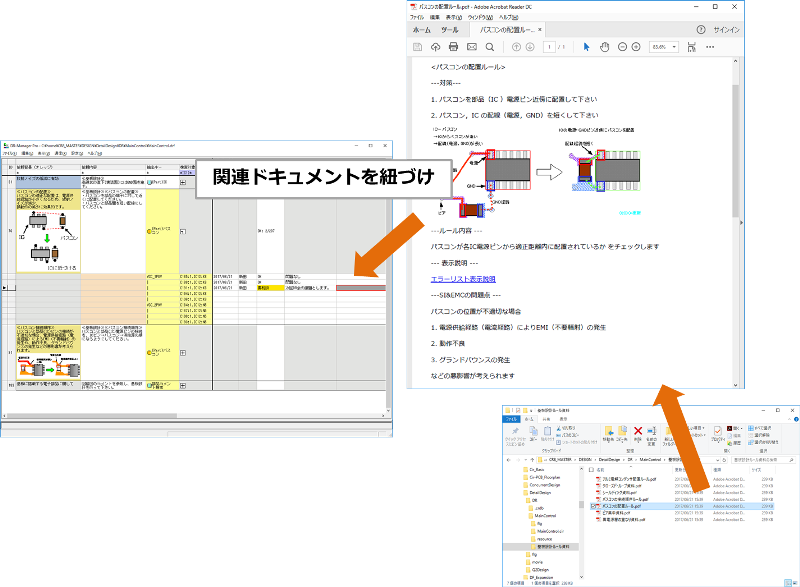800x587 pixels.
Task: Click the upload to cloud icon
Action: [436, 47]
